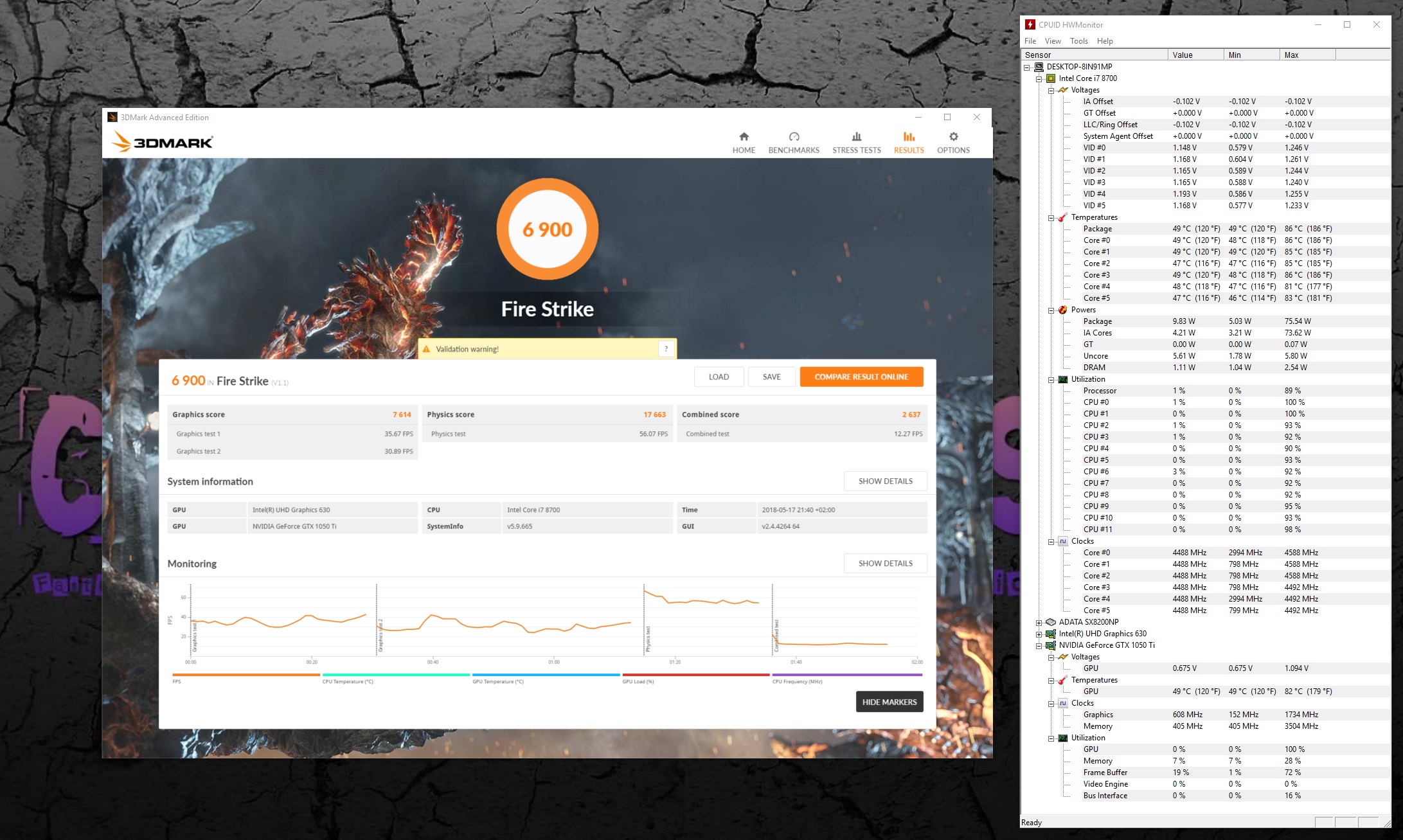Screen dimensions: 1403x840
Task: Click the Intel Core i7 8700 chip icon
Action: (x=1051, y=78)
